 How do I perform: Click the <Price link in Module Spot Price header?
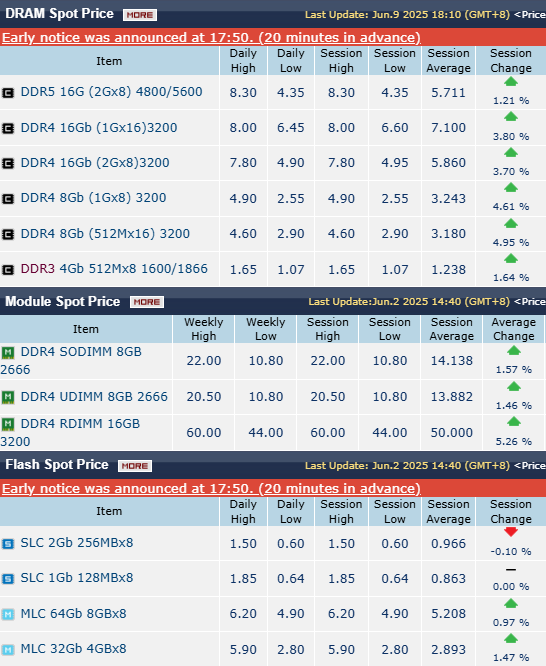coord(530,302)
